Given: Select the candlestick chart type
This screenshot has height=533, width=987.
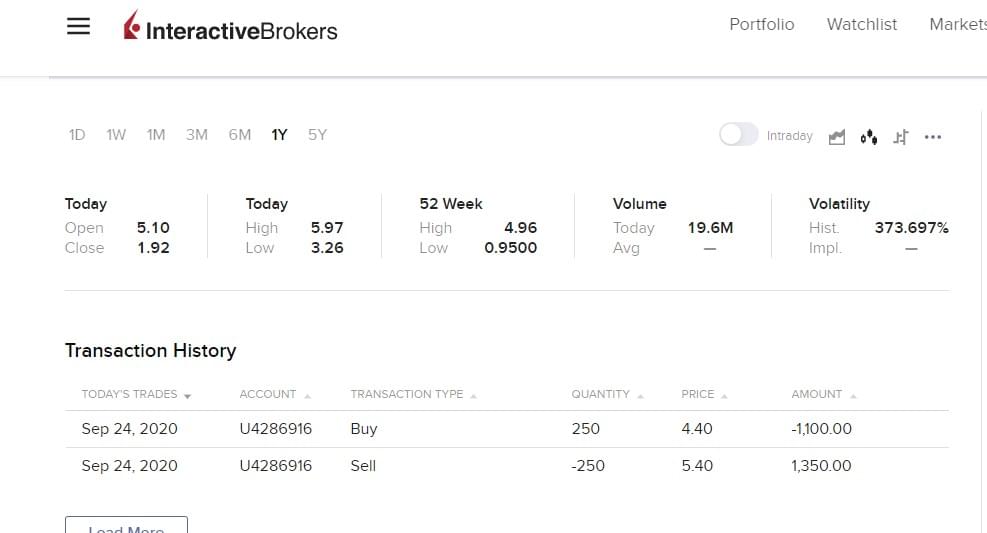Looking at the screenshot, I should click(869, 137).
